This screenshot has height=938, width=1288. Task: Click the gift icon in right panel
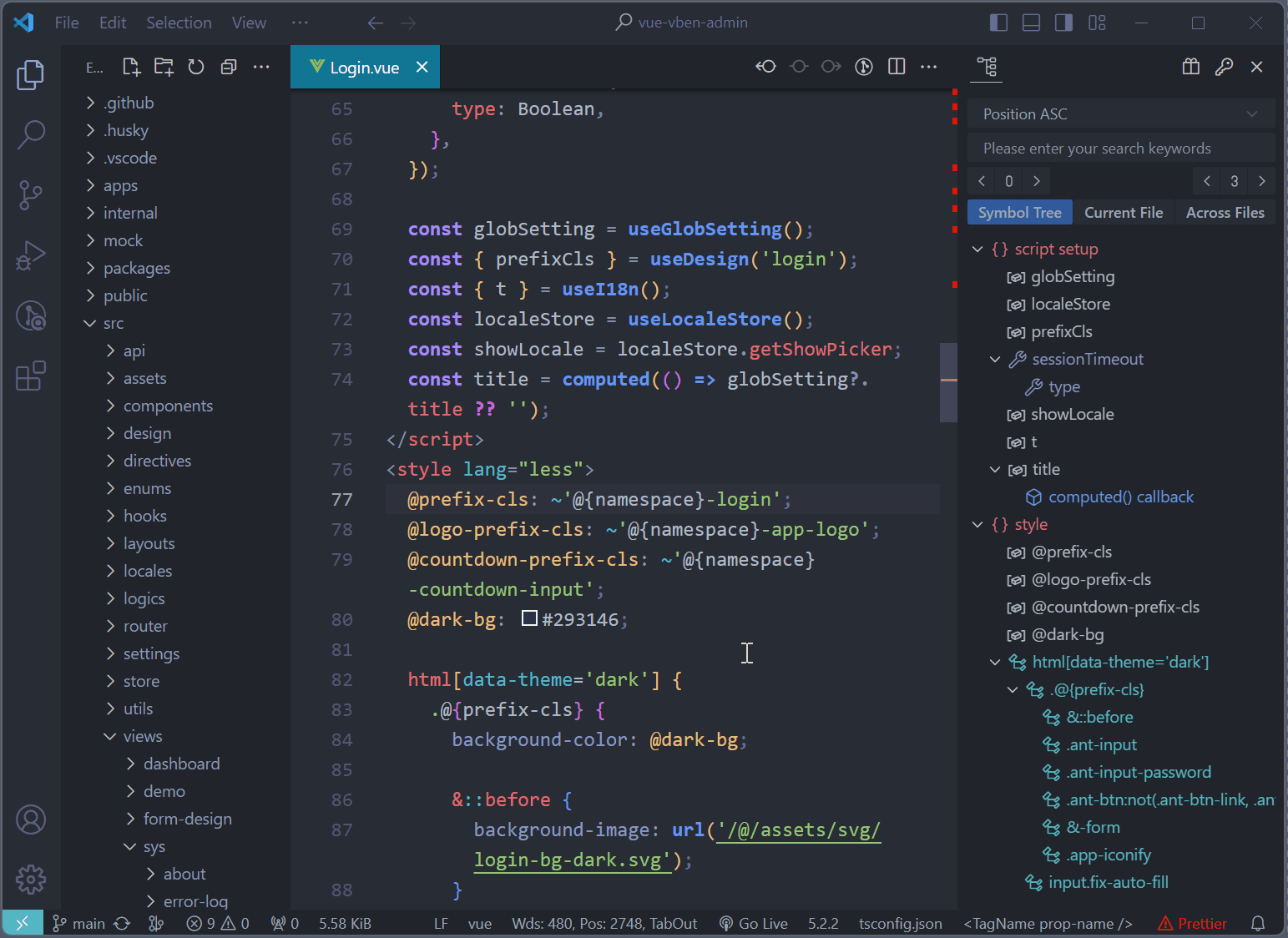[1191, 67]
